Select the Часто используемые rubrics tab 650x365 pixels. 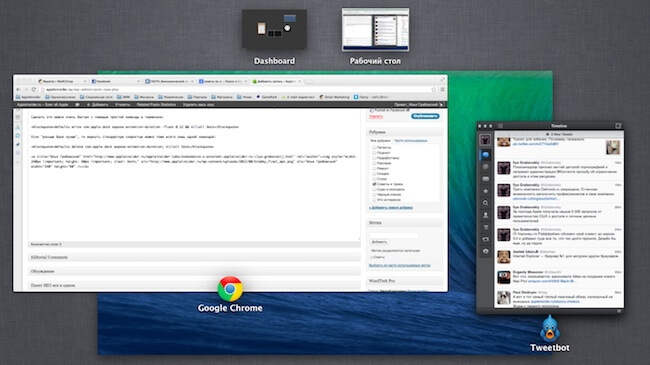click(x=410, y=141)
